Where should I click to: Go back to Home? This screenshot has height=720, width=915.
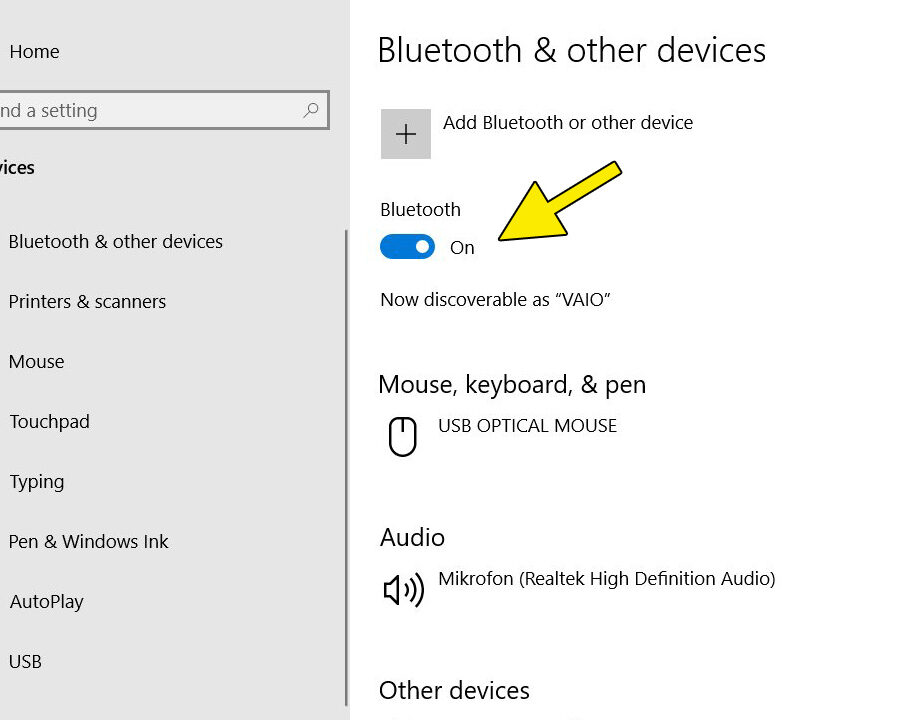34,51
